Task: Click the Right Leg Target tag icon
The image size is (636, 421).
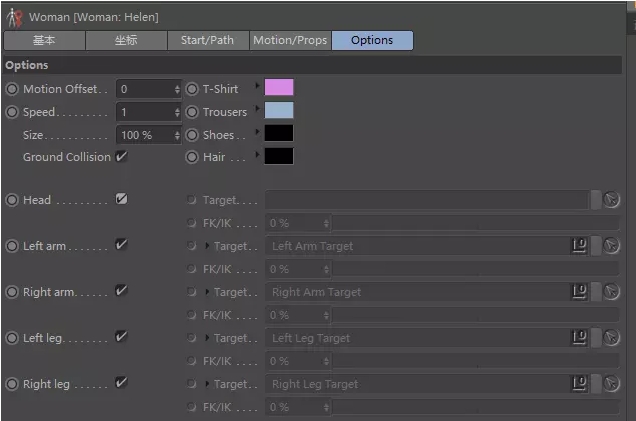Action: point(579,383)
